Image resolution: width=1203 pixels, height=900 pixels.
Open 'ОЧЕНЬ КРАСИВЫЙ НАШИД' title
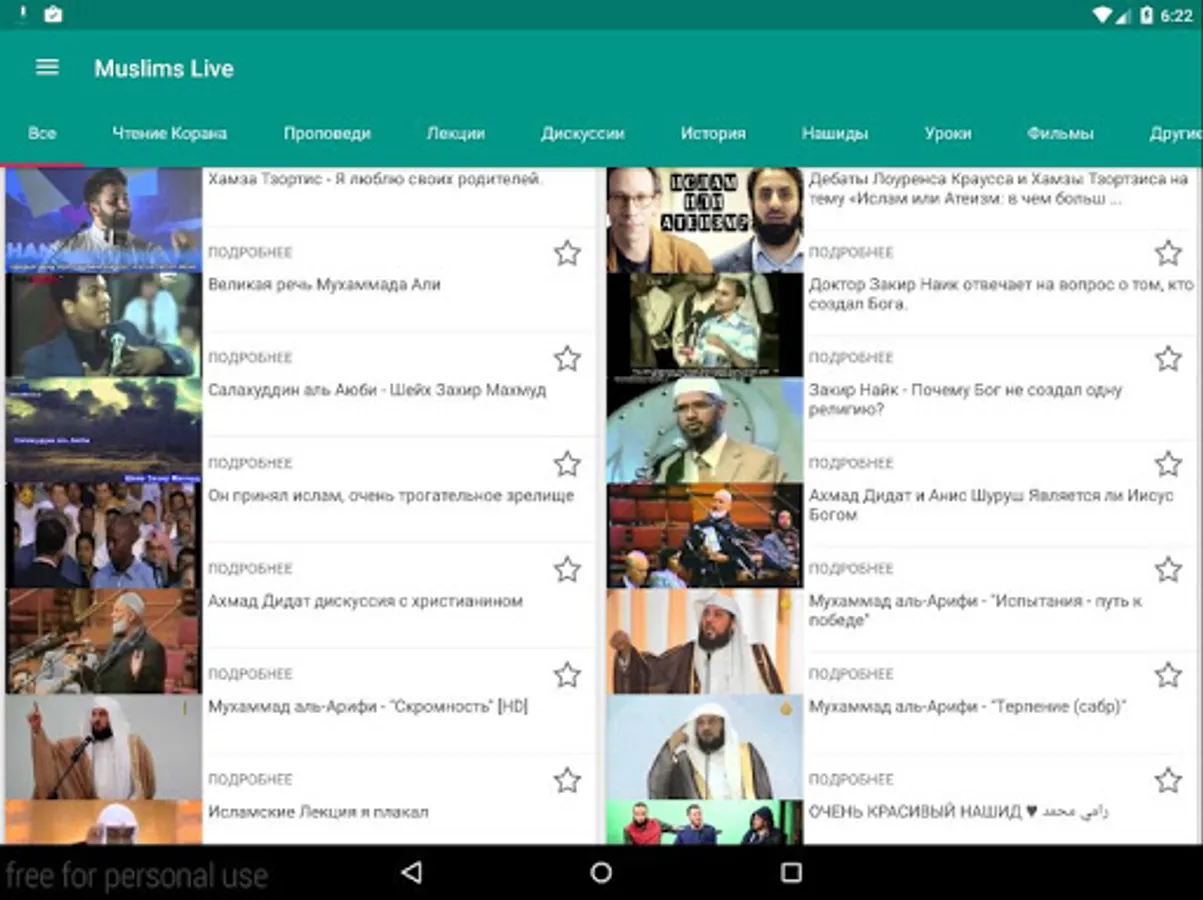pyautogui.click(x=958, y=812)
